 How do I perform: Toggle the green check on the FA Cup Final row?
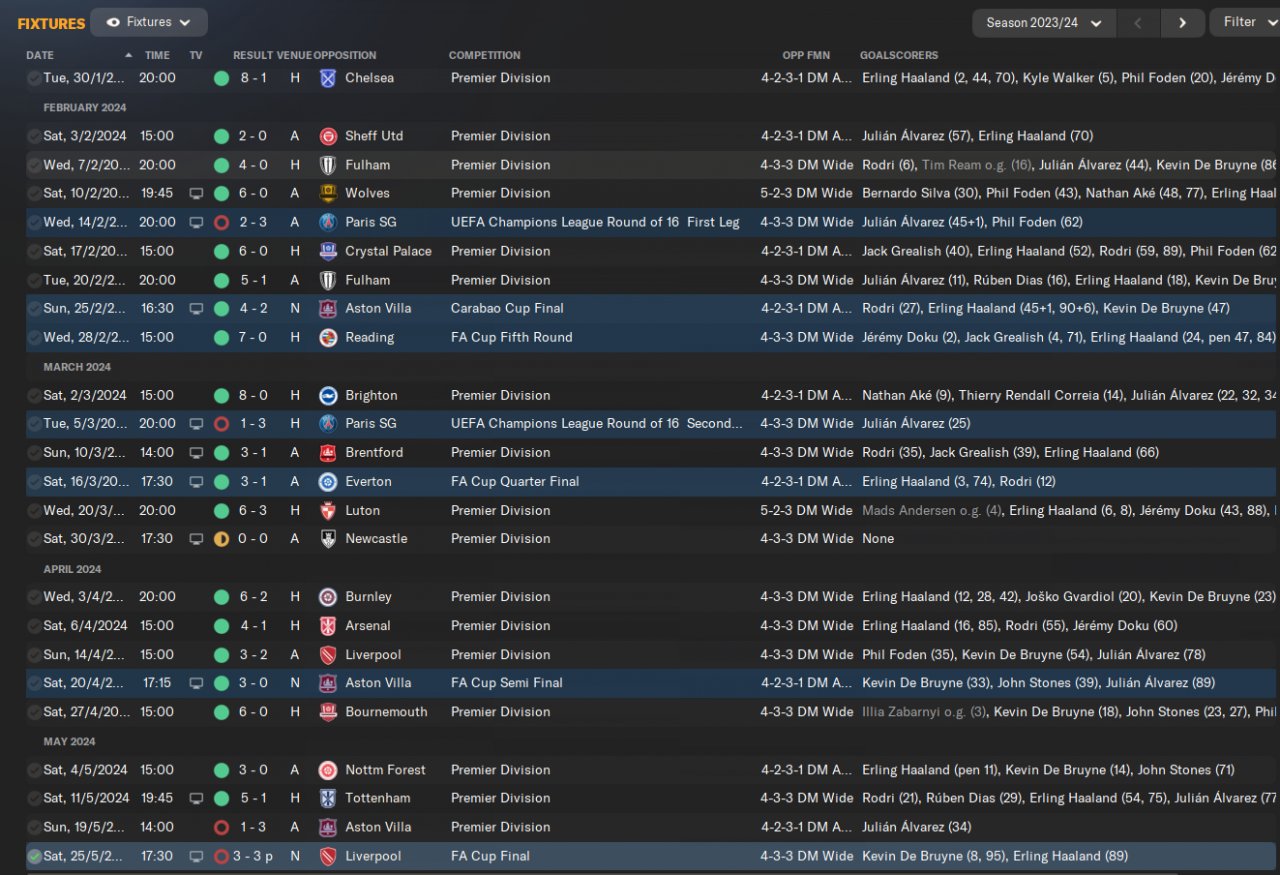click(x=34, y=856)
